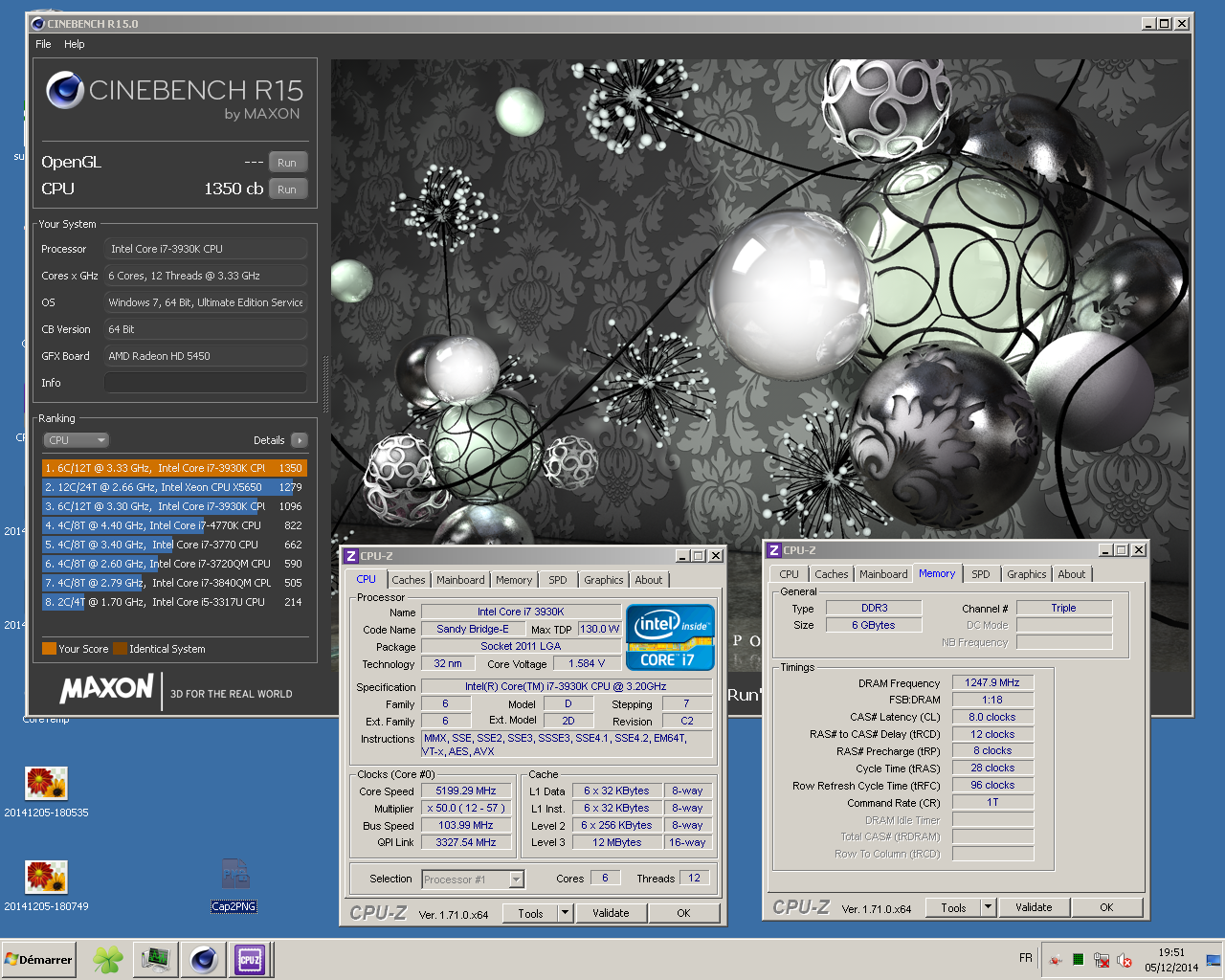Expand Tools dropdown arrow in right CPU-Z

pyautogui.click(x=989, y=907)
